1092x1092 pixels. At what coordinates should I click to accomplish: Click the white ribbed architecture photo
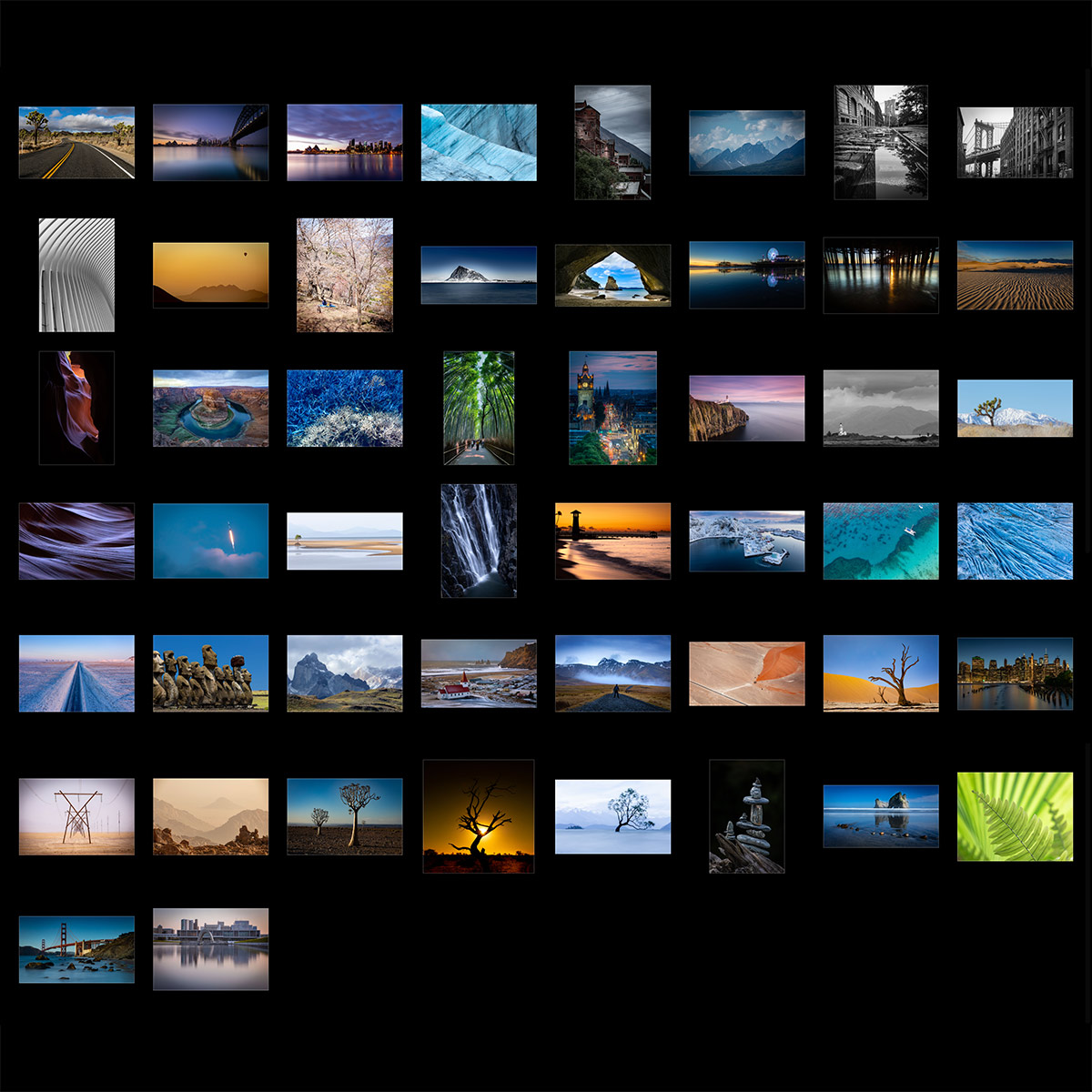76,275
